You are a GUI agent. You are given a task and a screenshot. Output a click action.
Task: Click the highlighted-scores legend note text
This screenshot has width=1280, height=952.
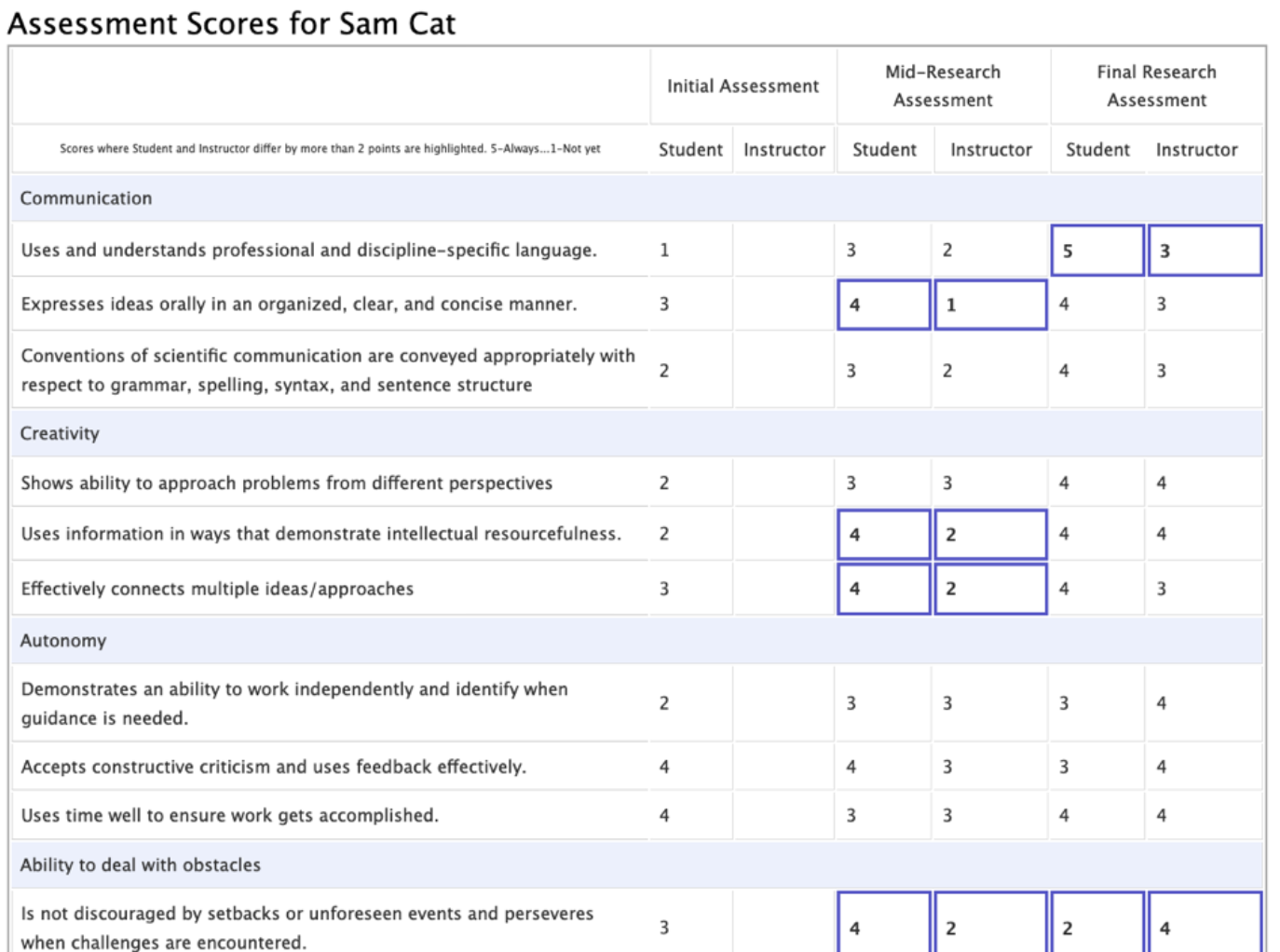330,148
